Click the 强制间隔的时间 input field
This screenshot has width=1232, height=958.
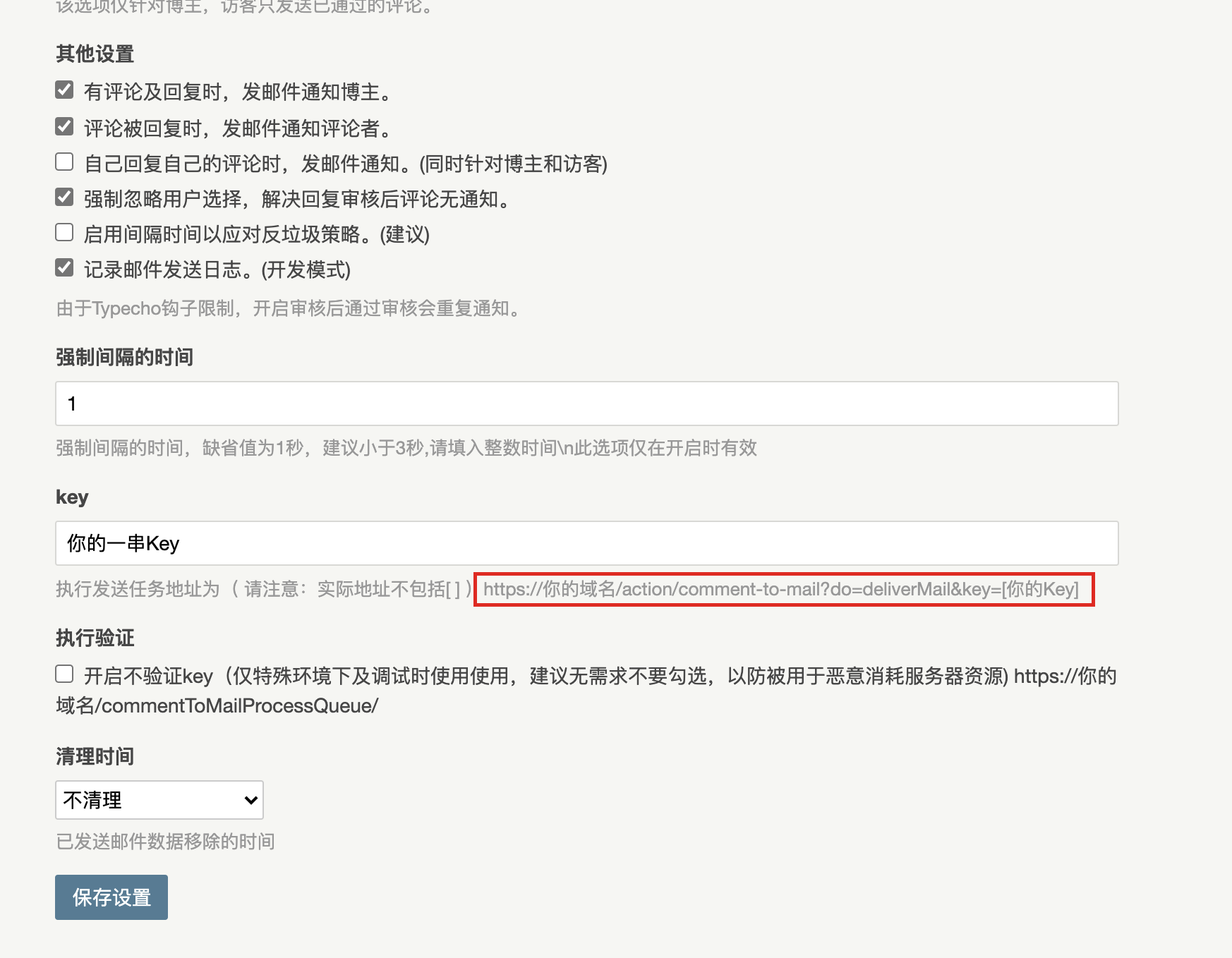point(586,404)
